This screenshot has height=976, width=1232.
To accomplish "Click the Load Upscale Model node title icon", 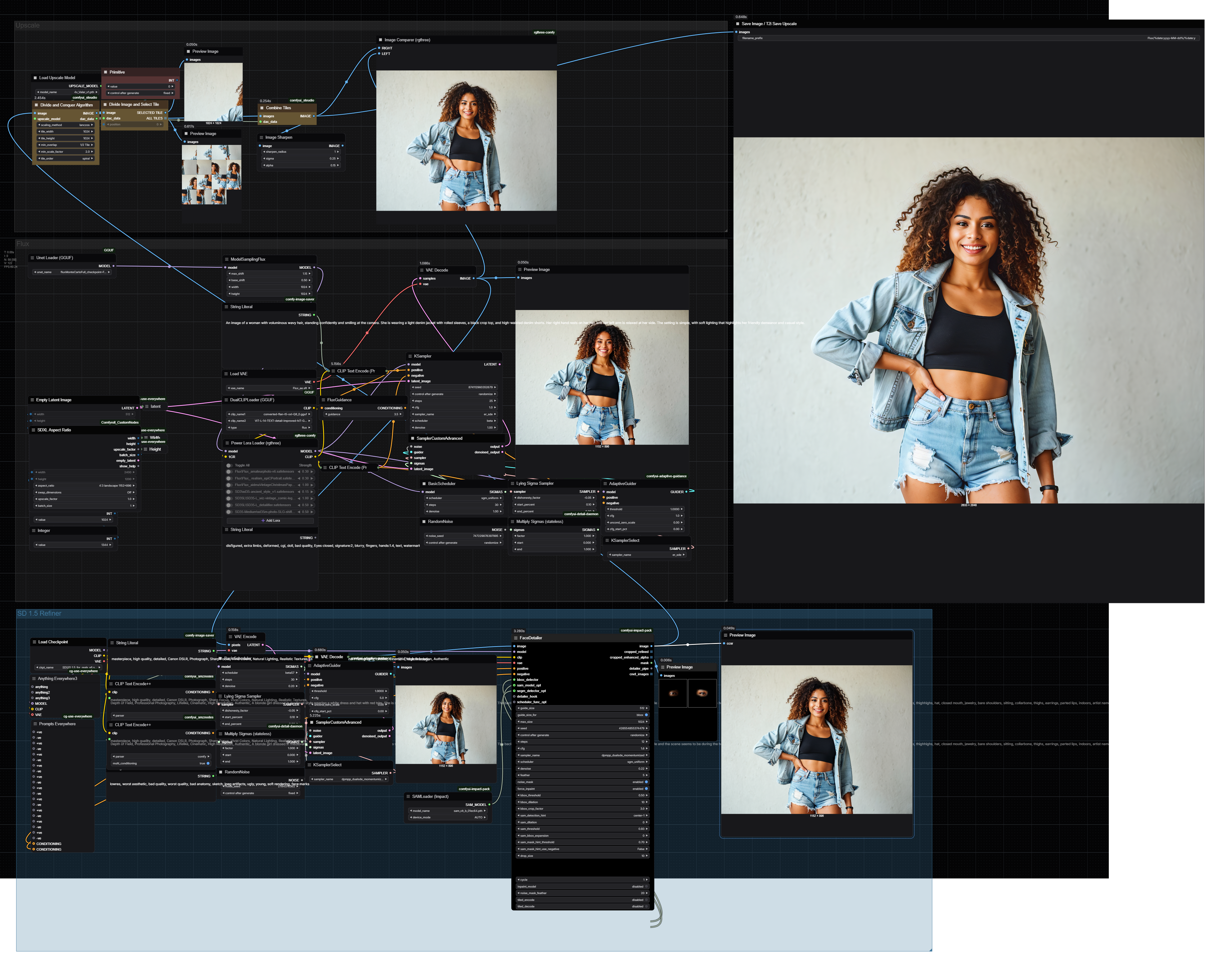I will 35,78.
